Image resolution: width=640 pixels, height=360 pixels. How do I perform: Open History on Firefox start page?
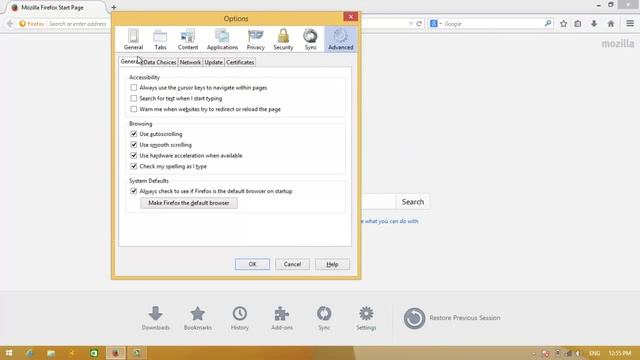pyautogui.click(x=240, y=318)
